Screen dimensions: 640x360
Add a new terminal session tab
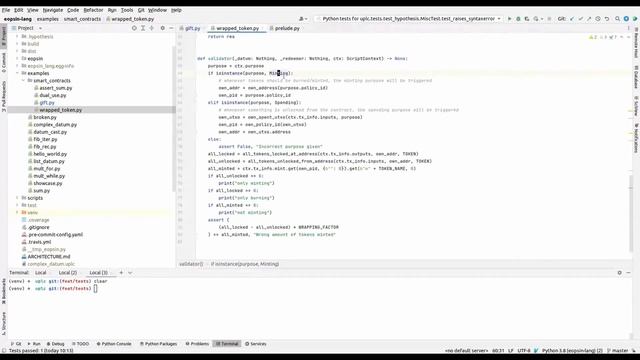121,273
